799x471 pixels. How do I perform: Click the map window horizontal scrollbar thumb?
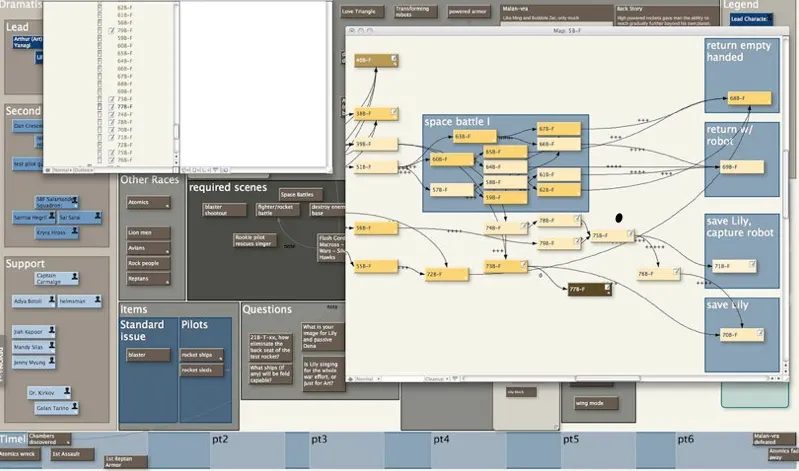(x=607, y=379)
